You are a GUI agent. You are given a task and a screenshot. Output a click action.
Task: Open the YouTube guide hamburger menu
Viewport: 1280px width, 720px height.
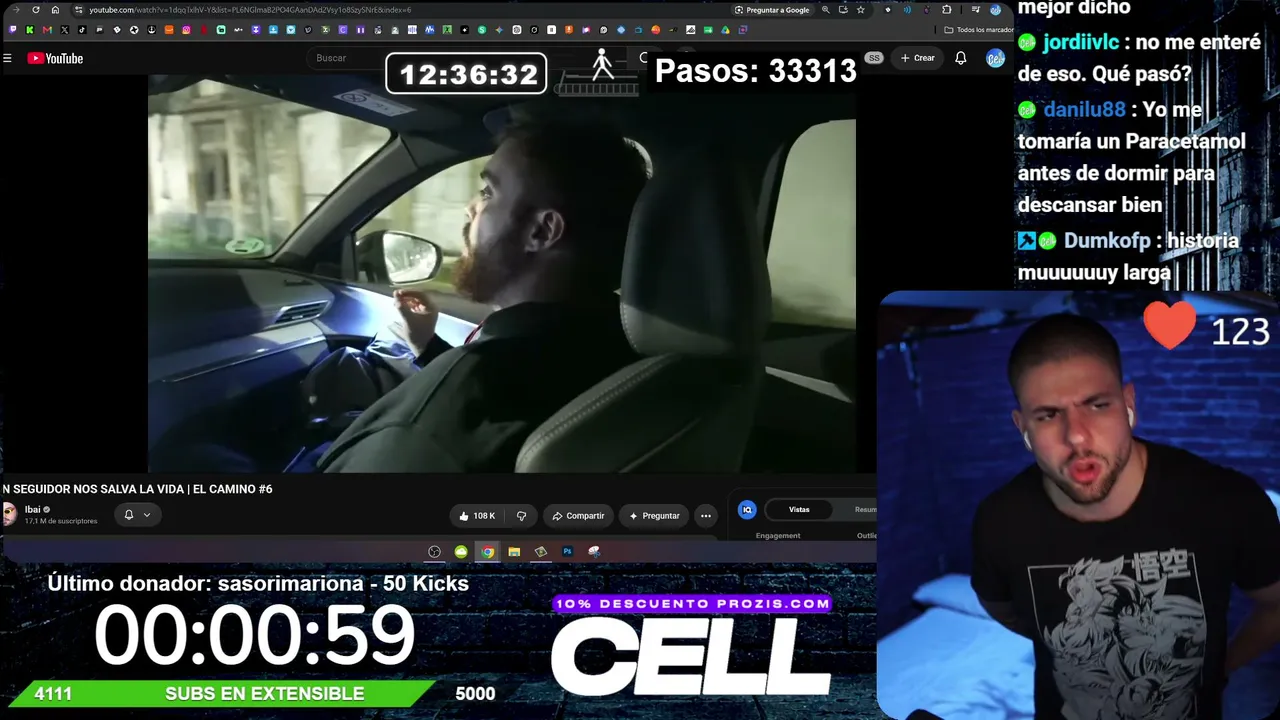(7, 58)
